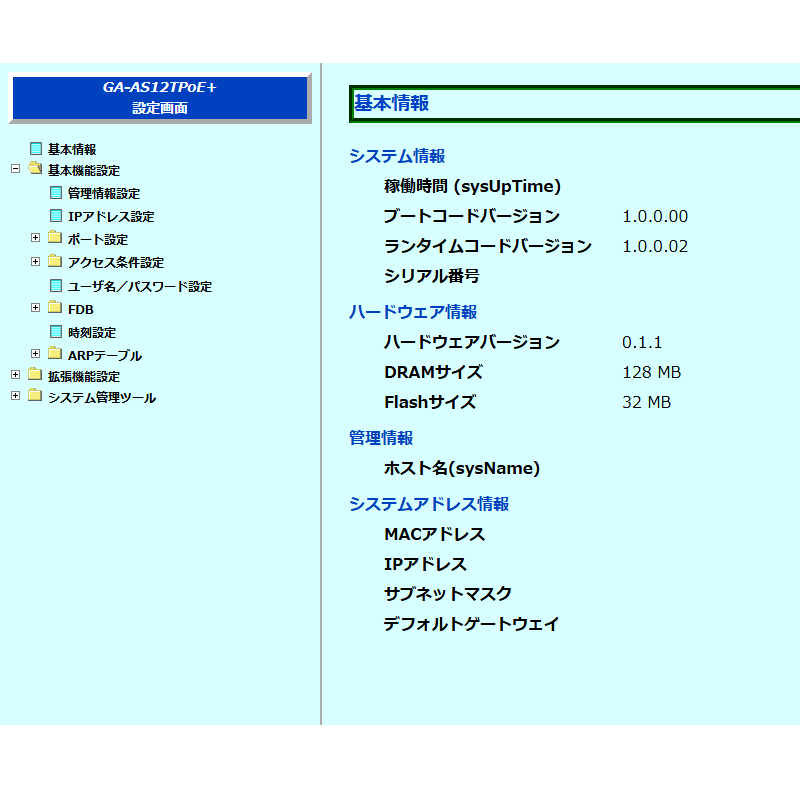Click the アクセス条件設定 folder icon
800x800 pixels.
(55, 262)
